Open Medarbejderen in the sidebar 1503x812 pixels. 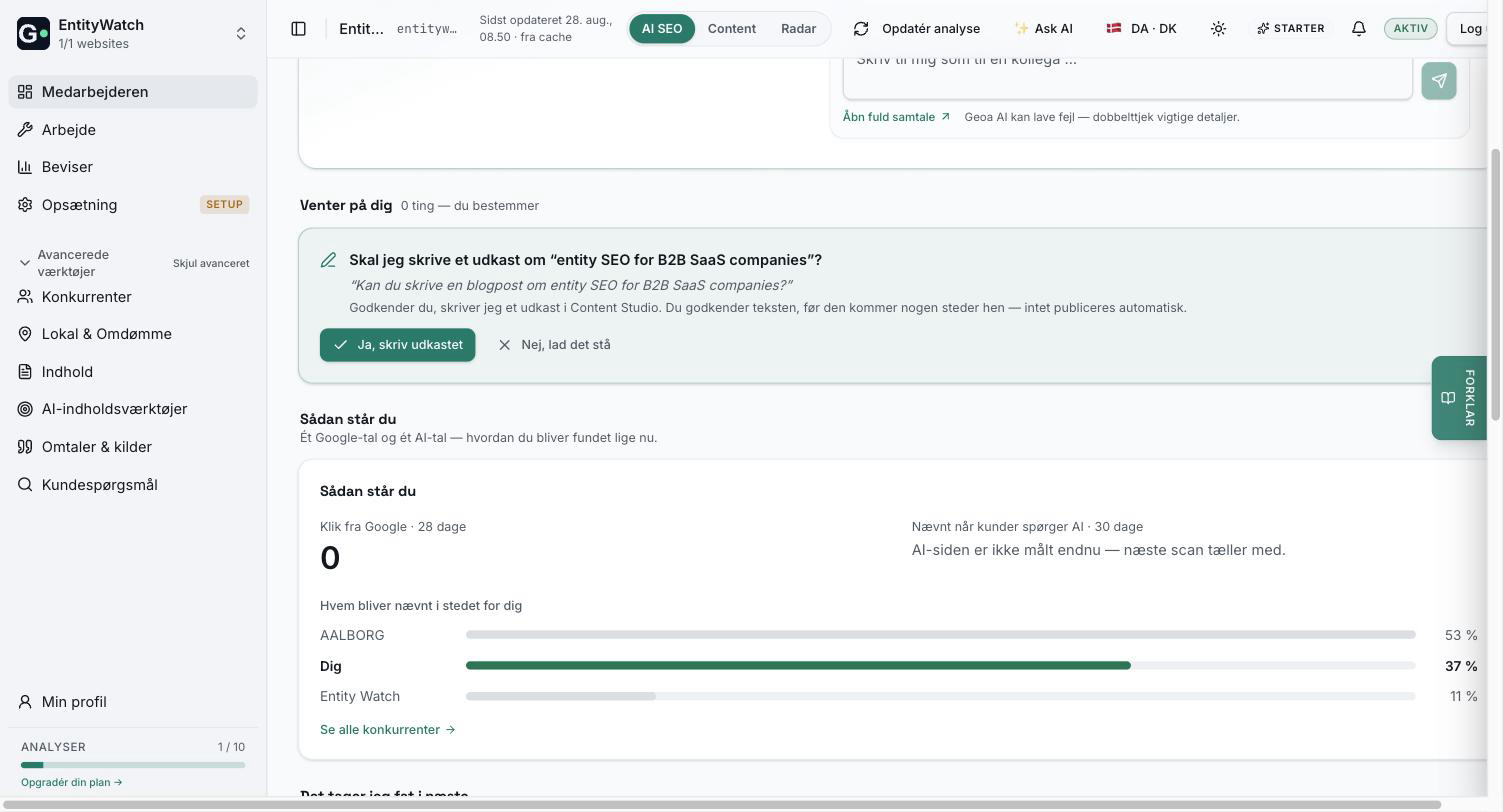(133, 92)
